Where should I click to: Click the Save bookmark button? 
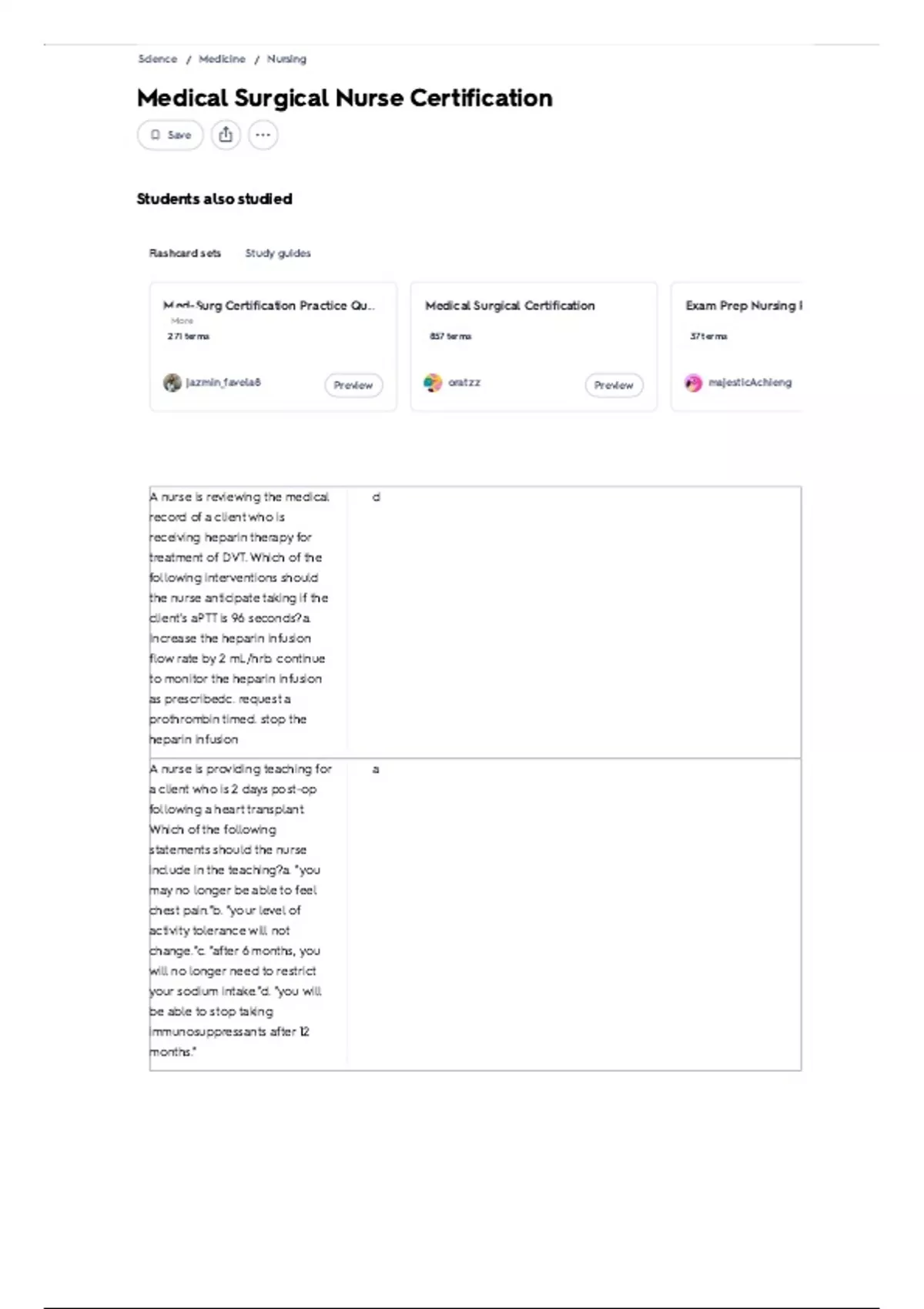point(170,135)
